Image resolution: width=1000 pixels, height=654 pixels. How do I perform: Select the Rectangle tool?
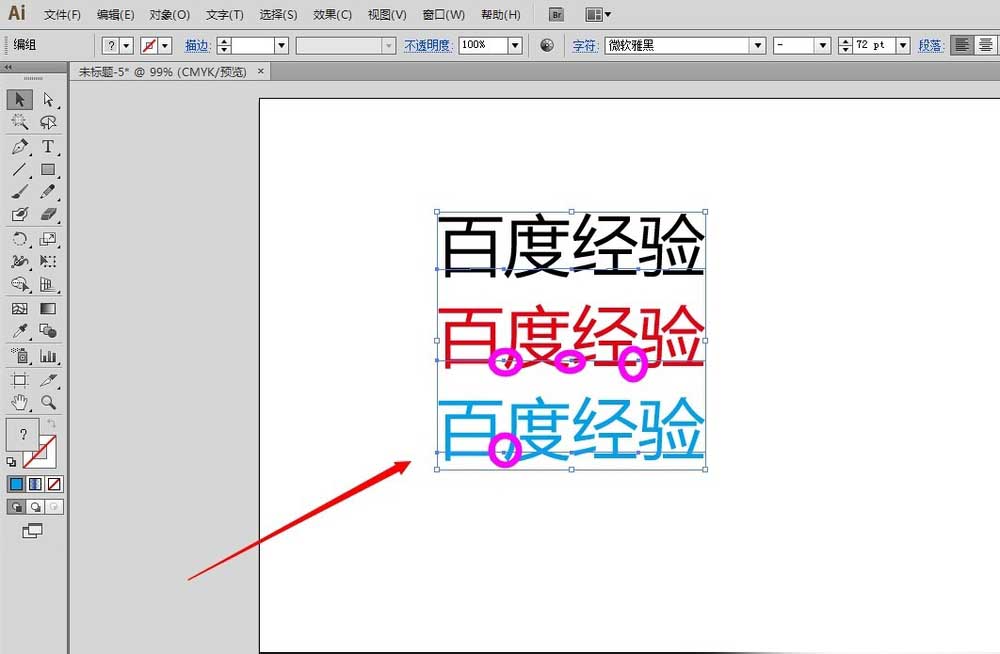pyautogui.click(x=48, y=169)
